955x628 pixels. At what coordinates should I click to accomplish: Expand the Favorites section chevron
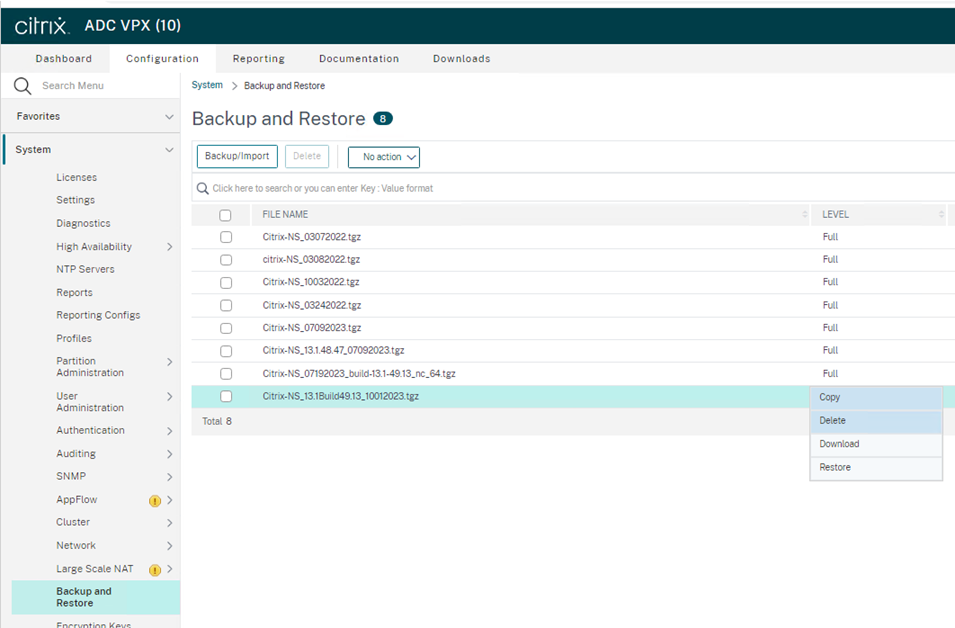pos(169,117)
